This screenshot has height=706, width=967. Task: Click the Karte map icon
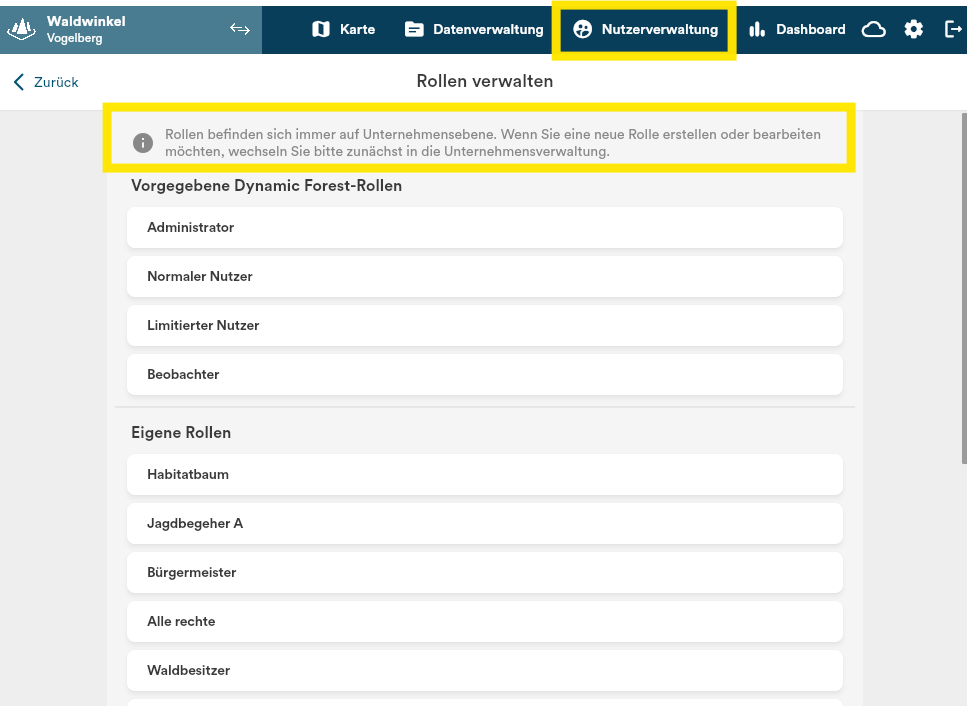tap(321, 30)
